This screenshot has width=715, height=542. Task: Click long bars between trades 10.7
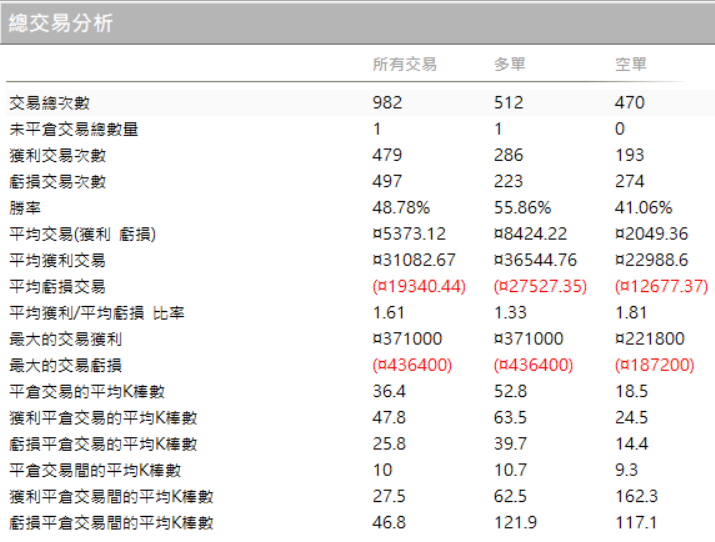[x=510, y=470]
